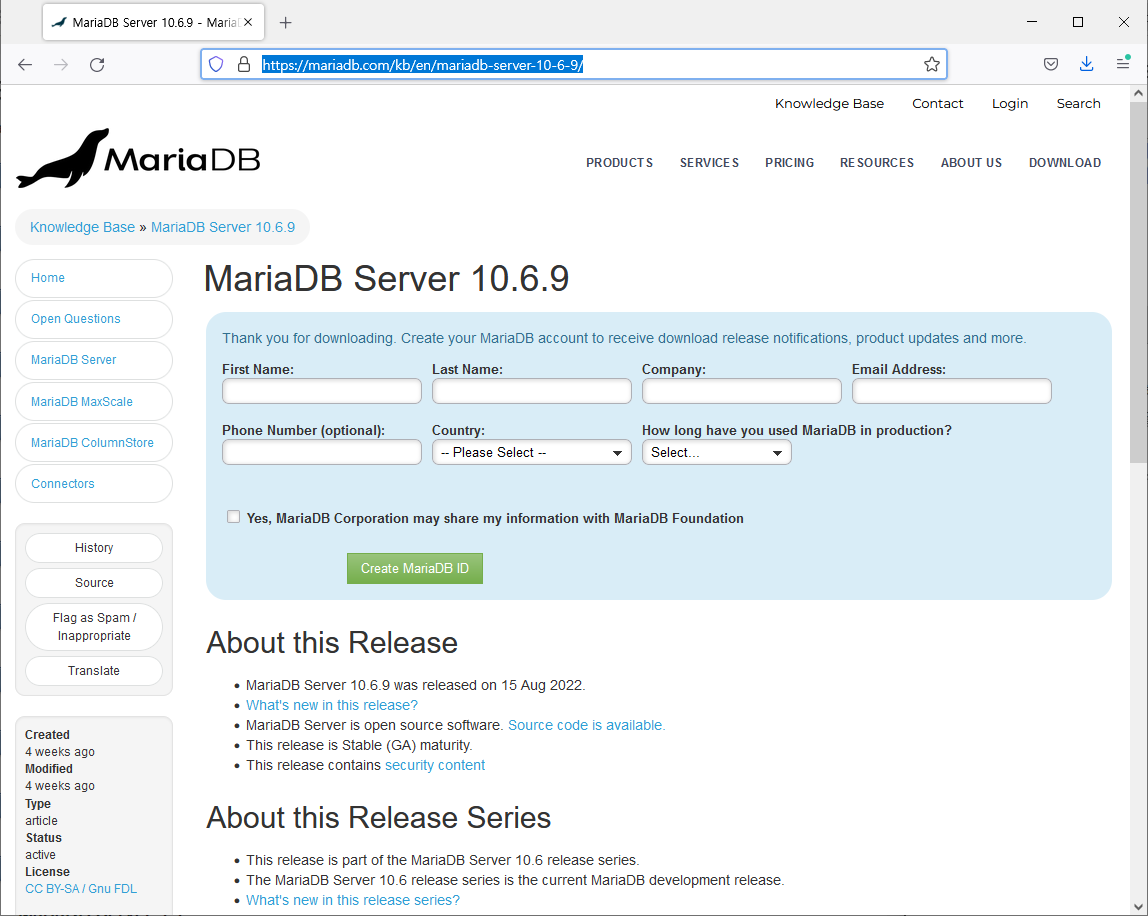The width and height of the screenshot is (1148, 916).
Task: Open the downloads arrow icon
Action: (1086, 64)
